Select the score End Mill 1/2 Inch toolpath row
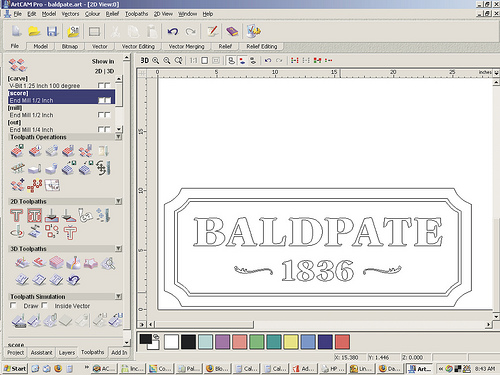This screenshot has height=375, width=500. pos(61,97)
